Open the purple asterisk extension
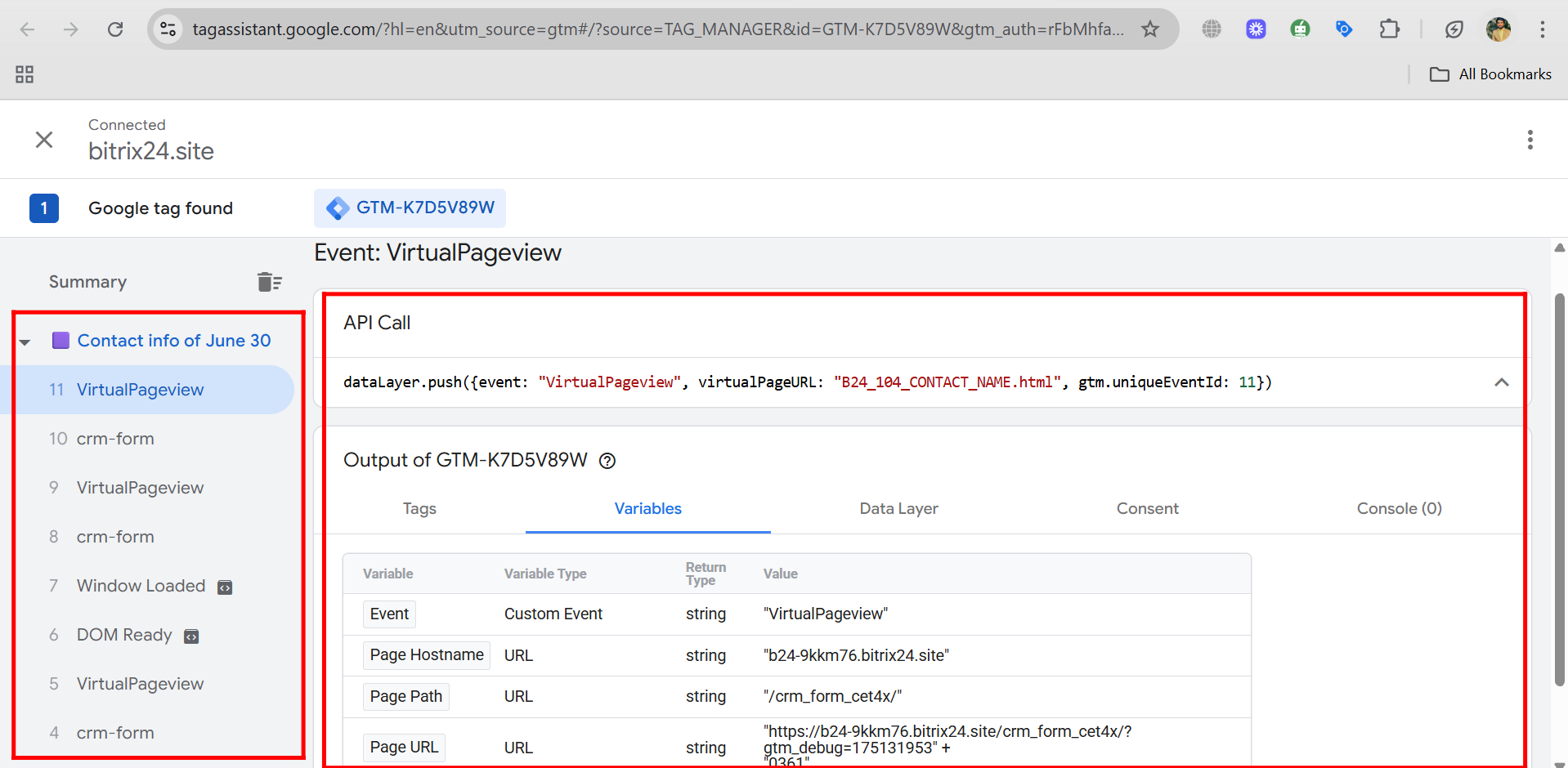Screen dimensions: 1568x768 (x=1256, y=29)
